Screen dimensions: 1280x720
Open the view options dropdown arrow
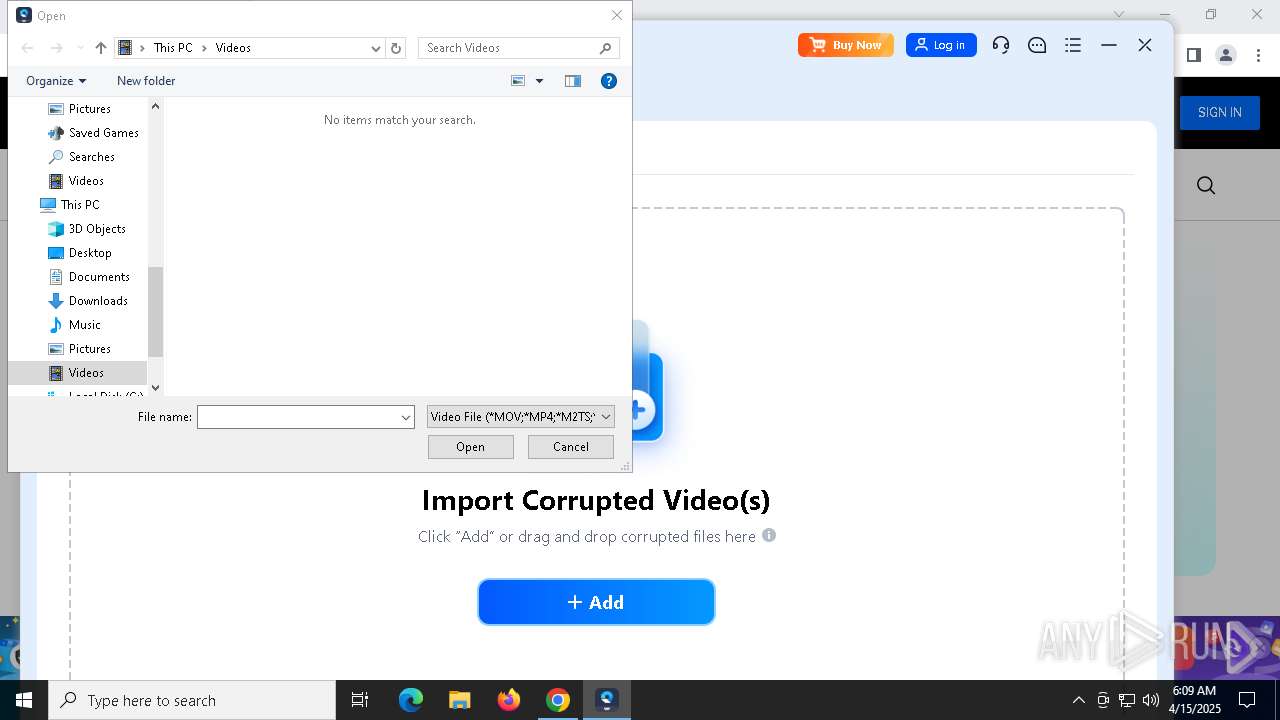539,81
